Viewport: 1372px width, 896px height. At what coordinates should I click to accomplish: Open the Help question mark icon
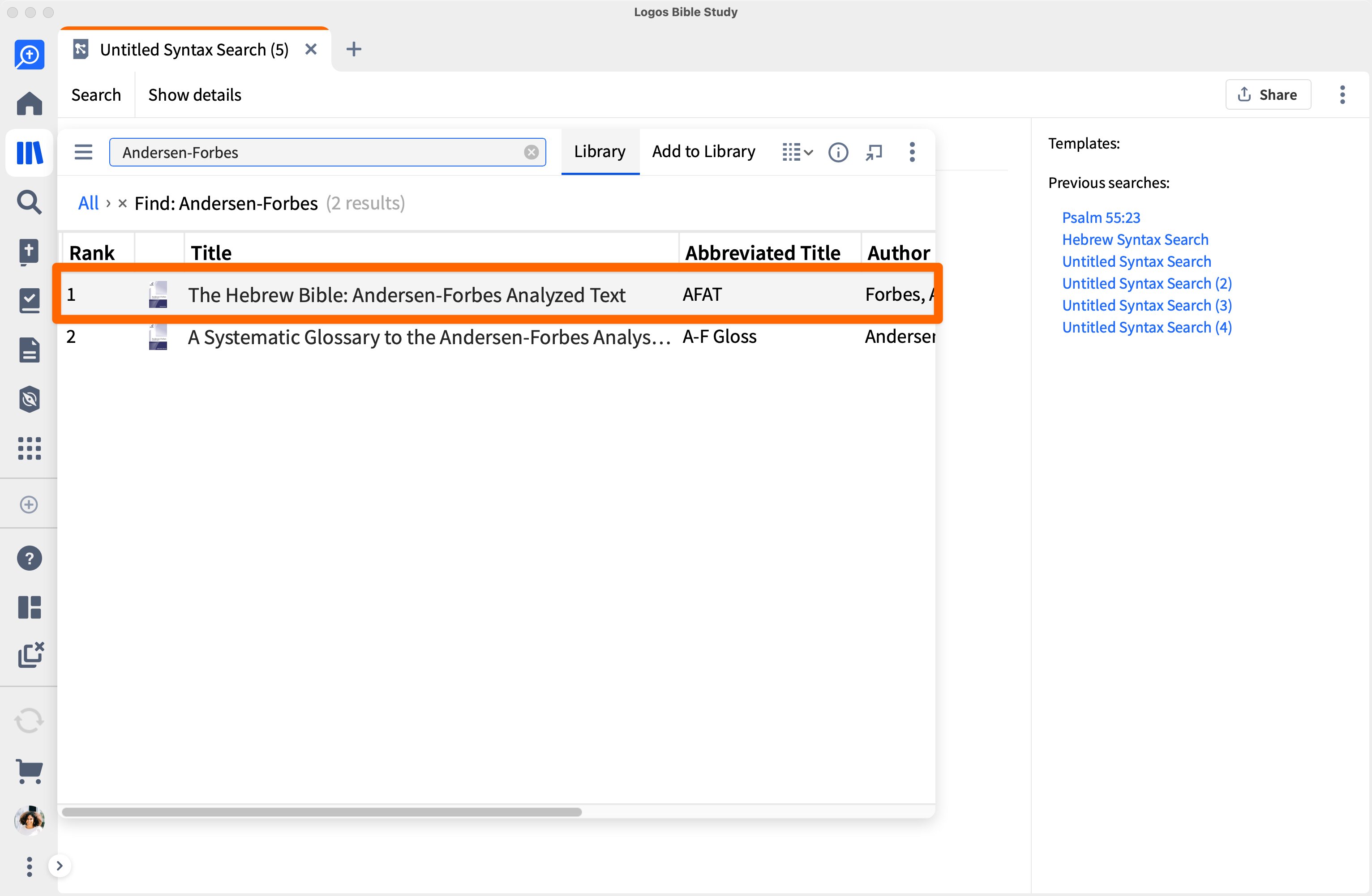30,559
